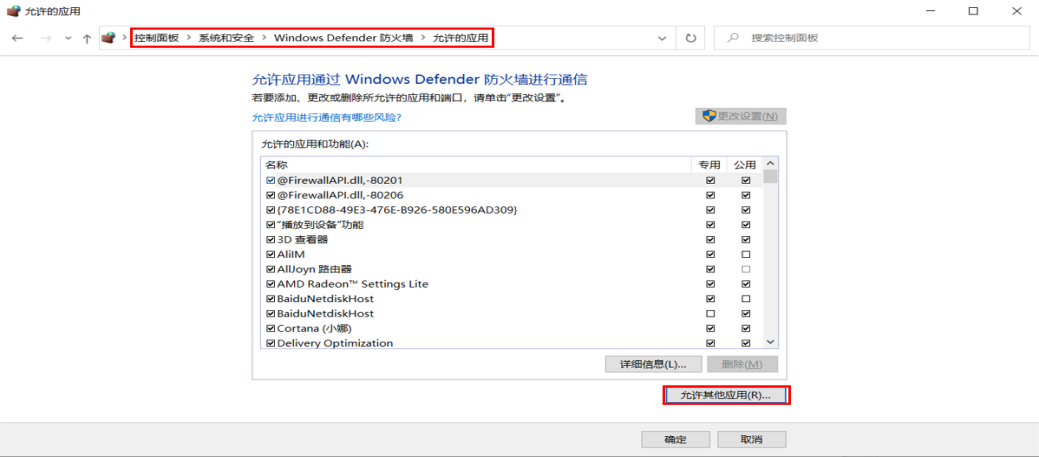Select 允许的应用 breadcrumb

[x=461, y=38]
